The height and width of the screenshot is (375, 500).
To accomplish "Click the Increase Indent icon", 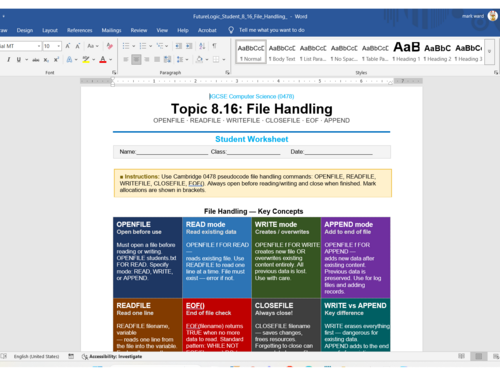I will click(189, 46).
